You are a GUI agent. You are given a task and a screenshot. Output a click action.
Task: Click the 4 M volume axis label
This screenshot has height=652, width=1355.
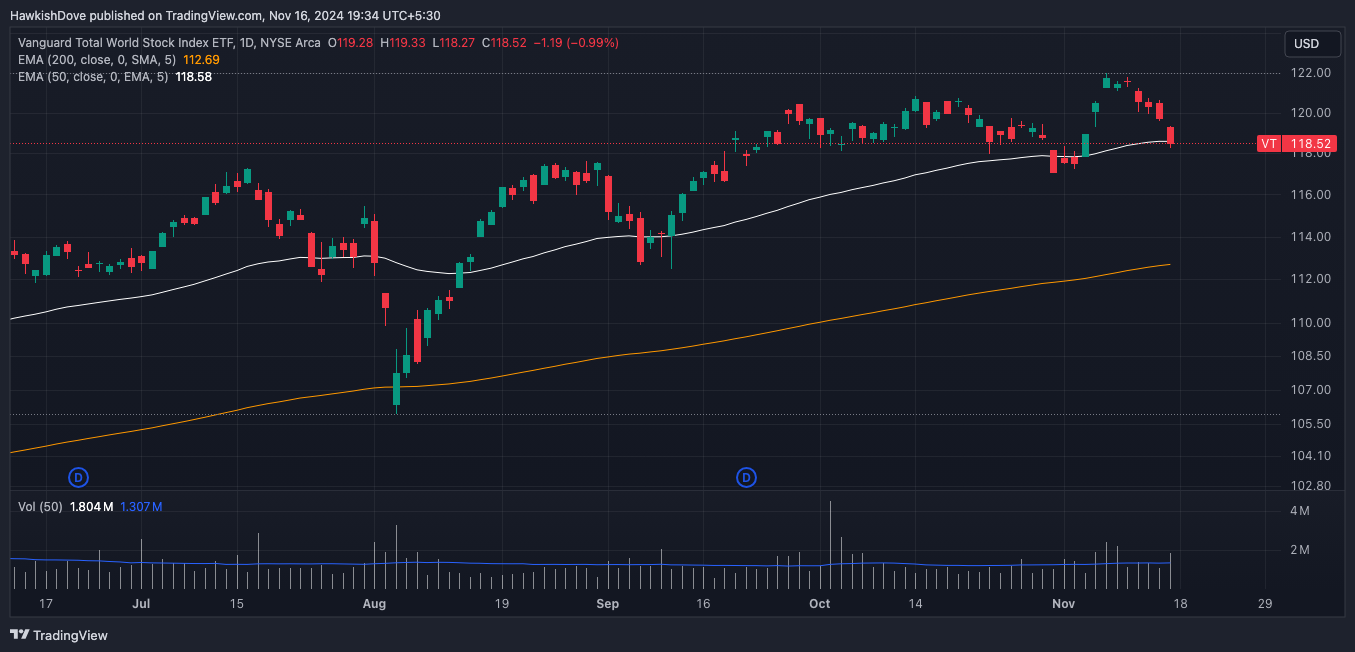[x=1300, y=511]
